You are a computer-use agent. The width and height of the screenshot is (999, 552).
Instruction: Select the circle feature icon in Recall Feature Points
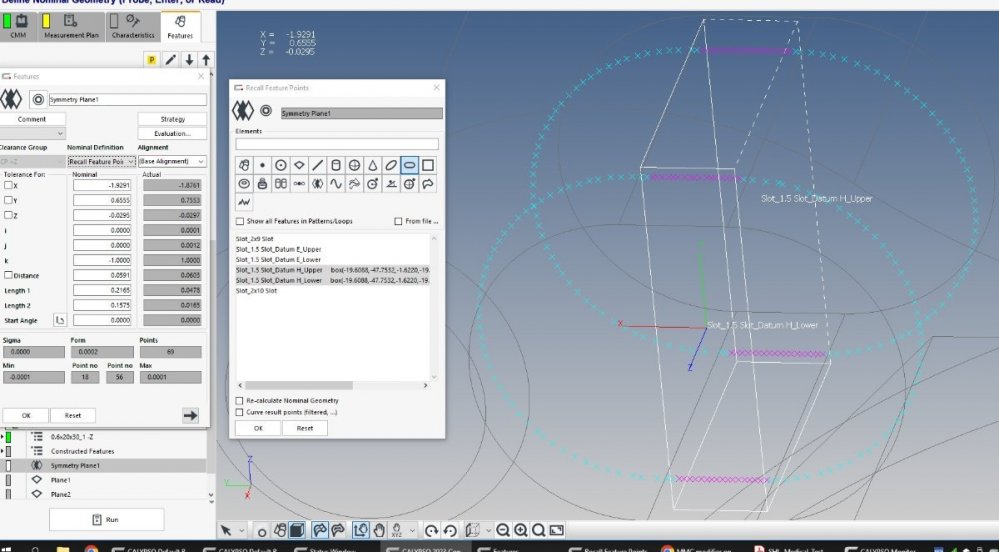click(x=281, y=165)
